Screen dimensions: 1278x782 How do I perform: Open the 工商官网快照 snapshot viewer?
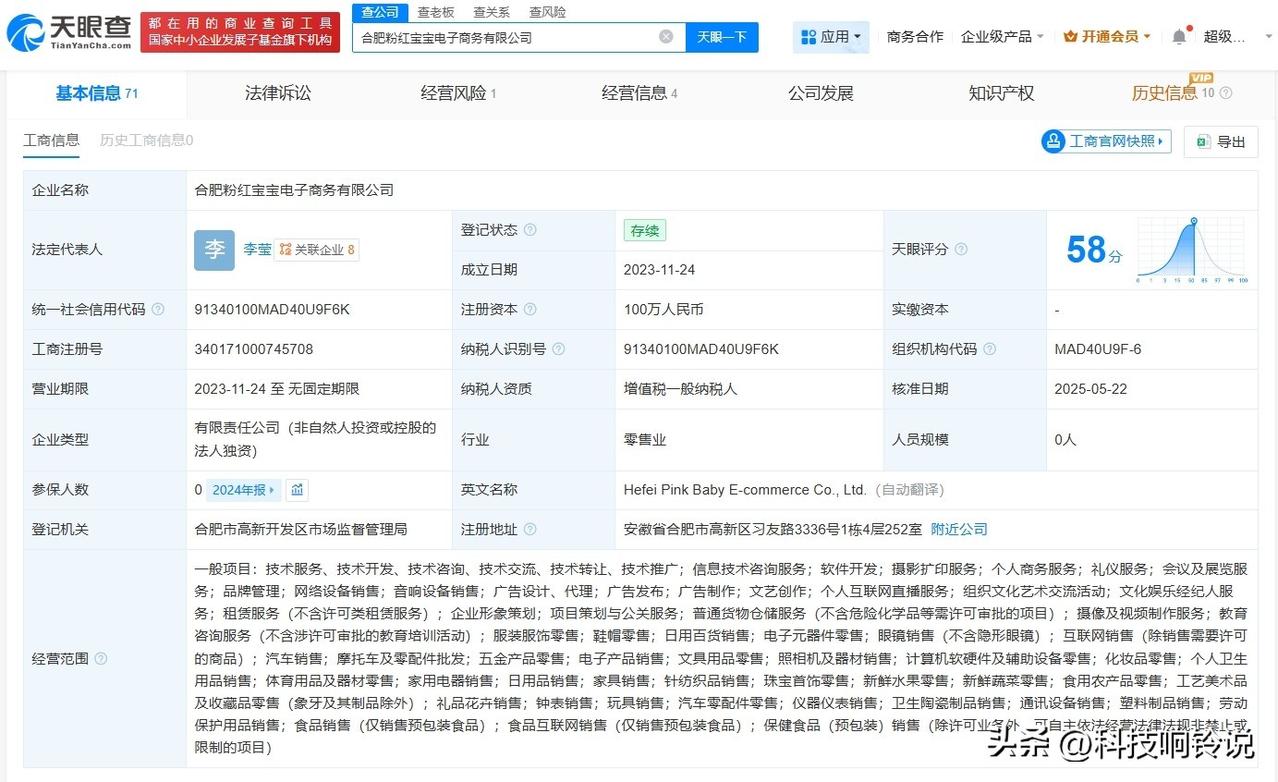(1105, 141)
